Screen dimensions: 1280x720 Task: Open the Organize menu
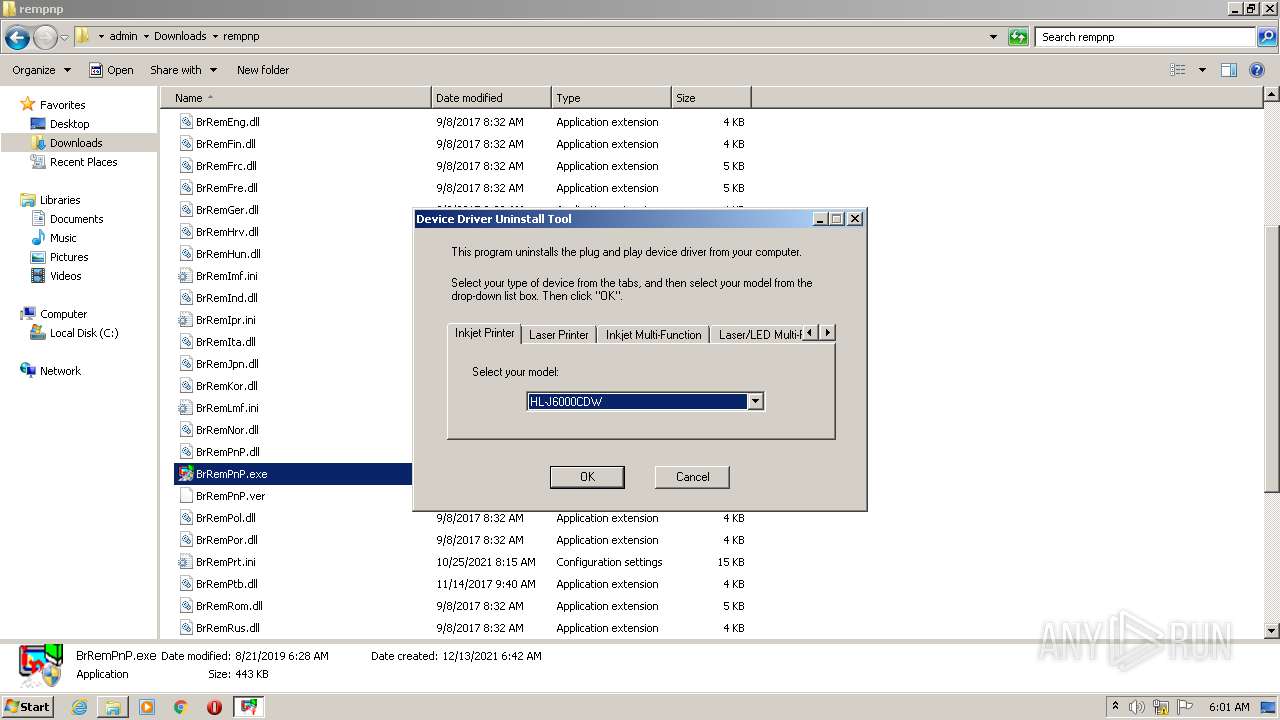point(41,70)
